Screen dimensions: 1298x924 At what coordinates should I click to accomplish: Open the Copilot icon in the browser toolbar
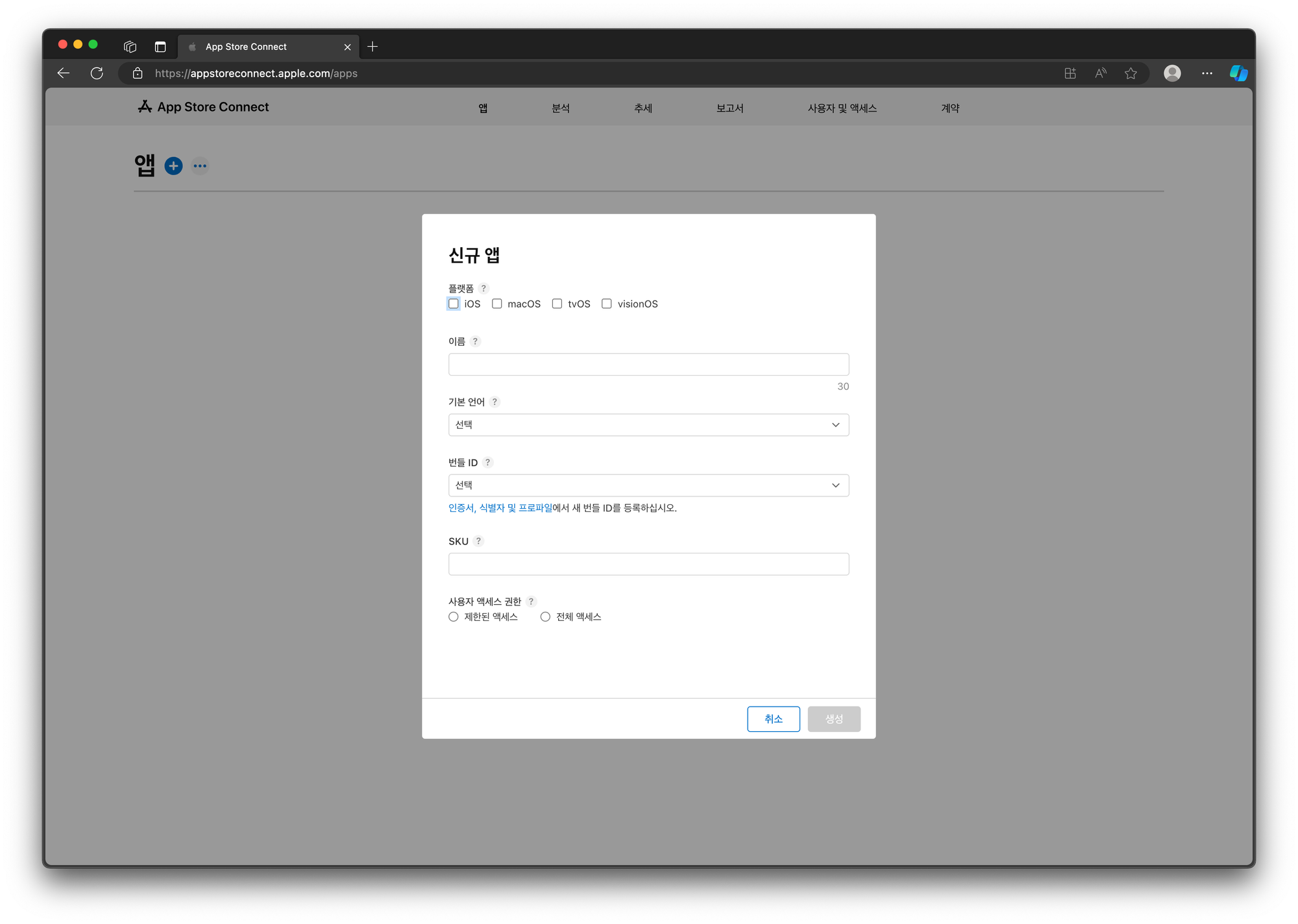point(1238,73)
